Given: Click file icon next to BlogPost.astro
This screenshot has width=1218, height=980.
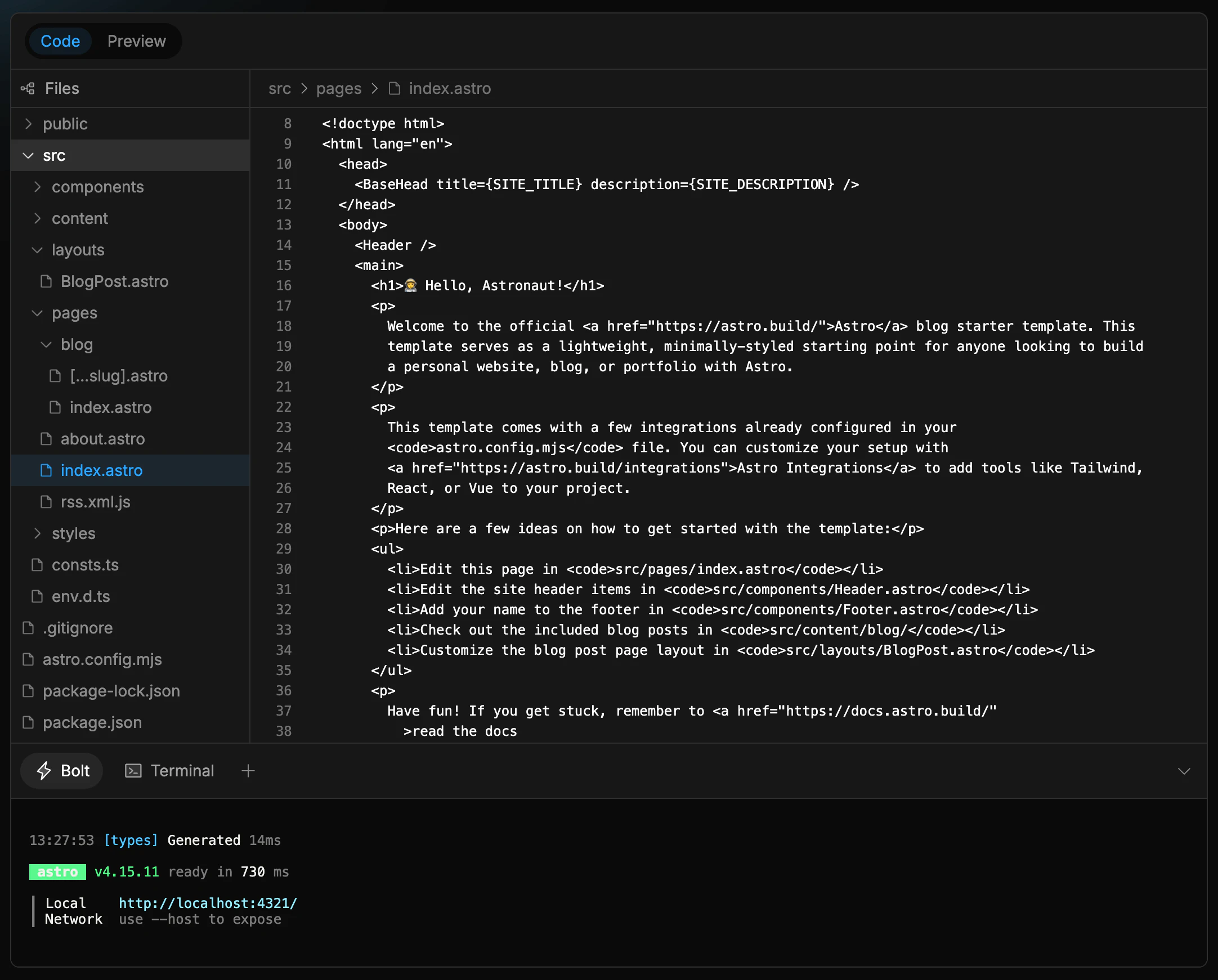Looking at the screenshot, I should [x=46, y=281].
